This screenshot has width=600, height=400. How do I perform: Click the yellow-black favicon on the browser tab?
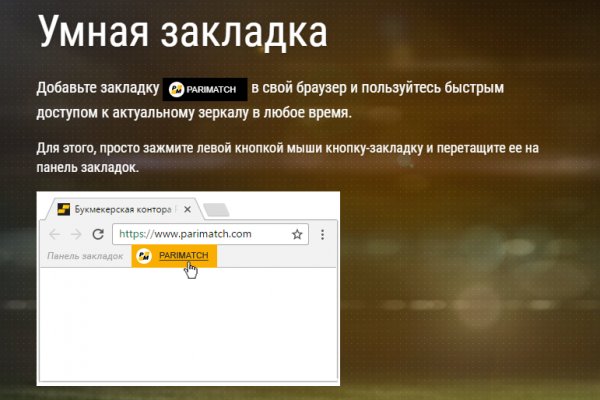coord(64,210)
